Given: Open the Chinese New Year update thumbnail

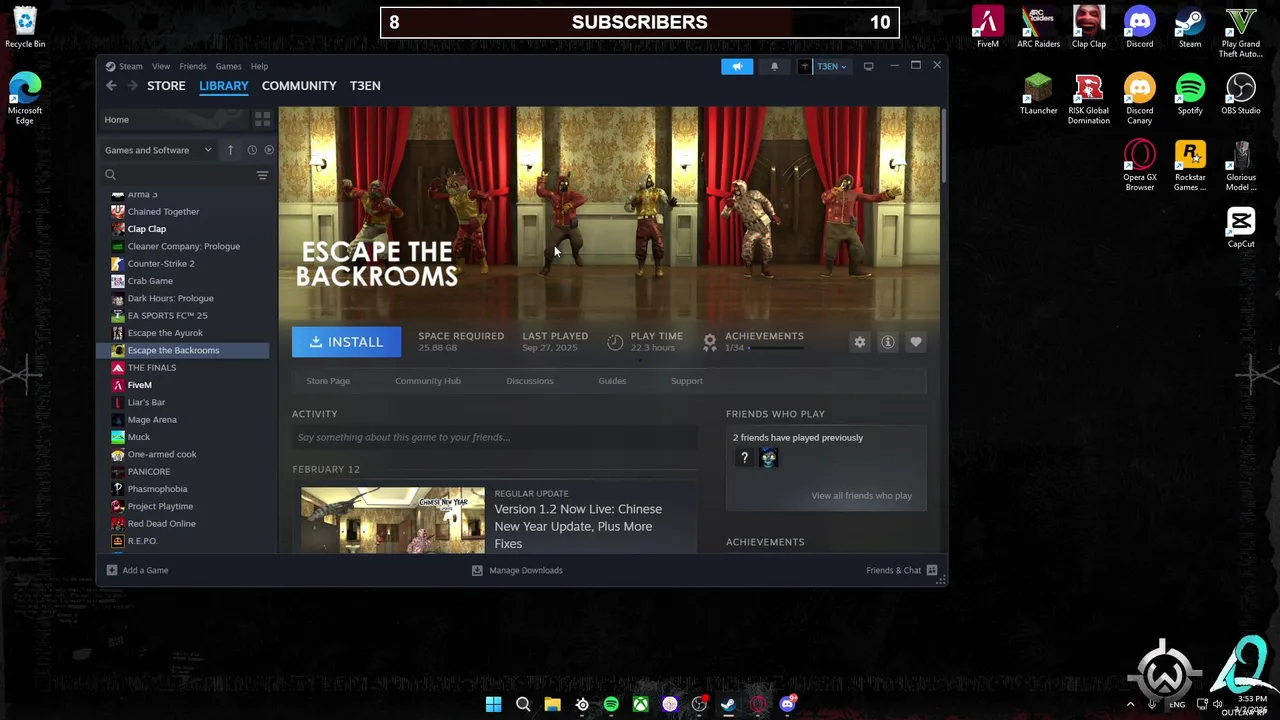Looking at the screenshot, I should (x=393, y=520).
